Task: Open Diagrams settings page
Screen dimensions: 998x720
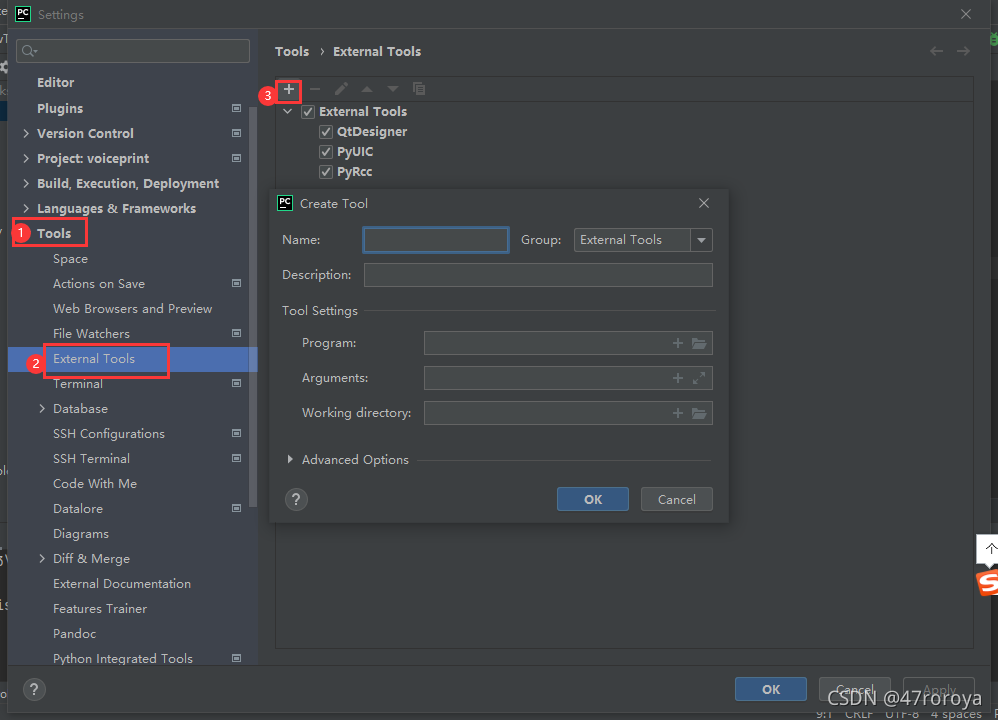Action: (81, 533)
